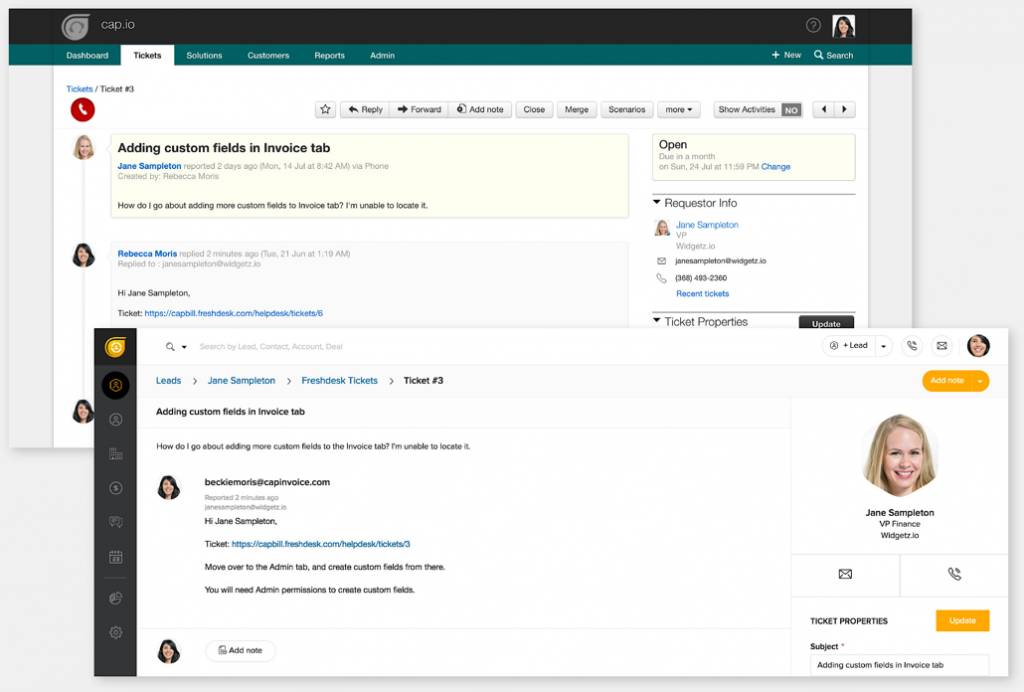Open helpdesk/tickets/6 link
Image resolution: width=1024 pixels, height=692 pixels.
233,313
